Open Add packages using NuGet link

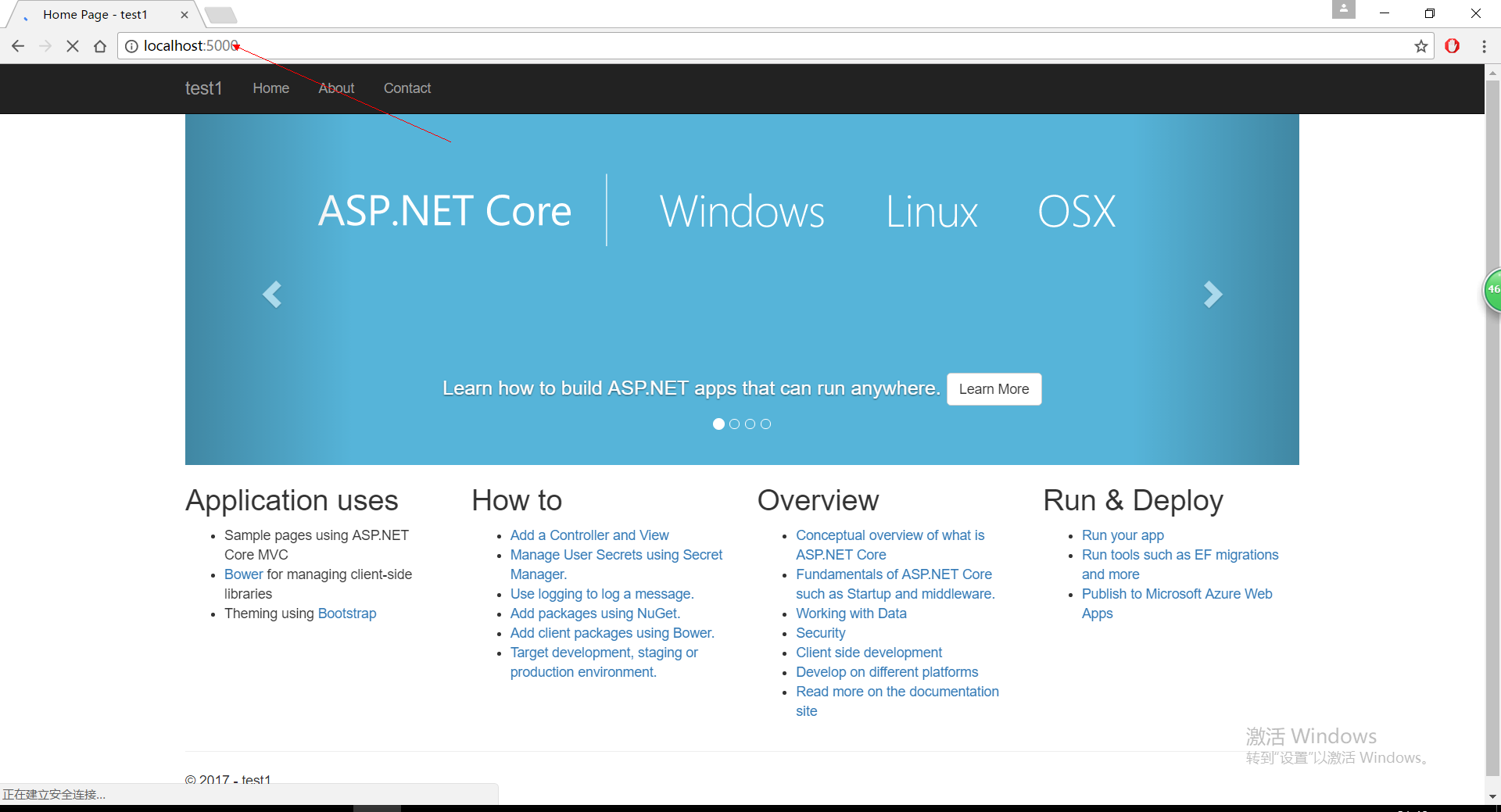(x=595, y=613)
